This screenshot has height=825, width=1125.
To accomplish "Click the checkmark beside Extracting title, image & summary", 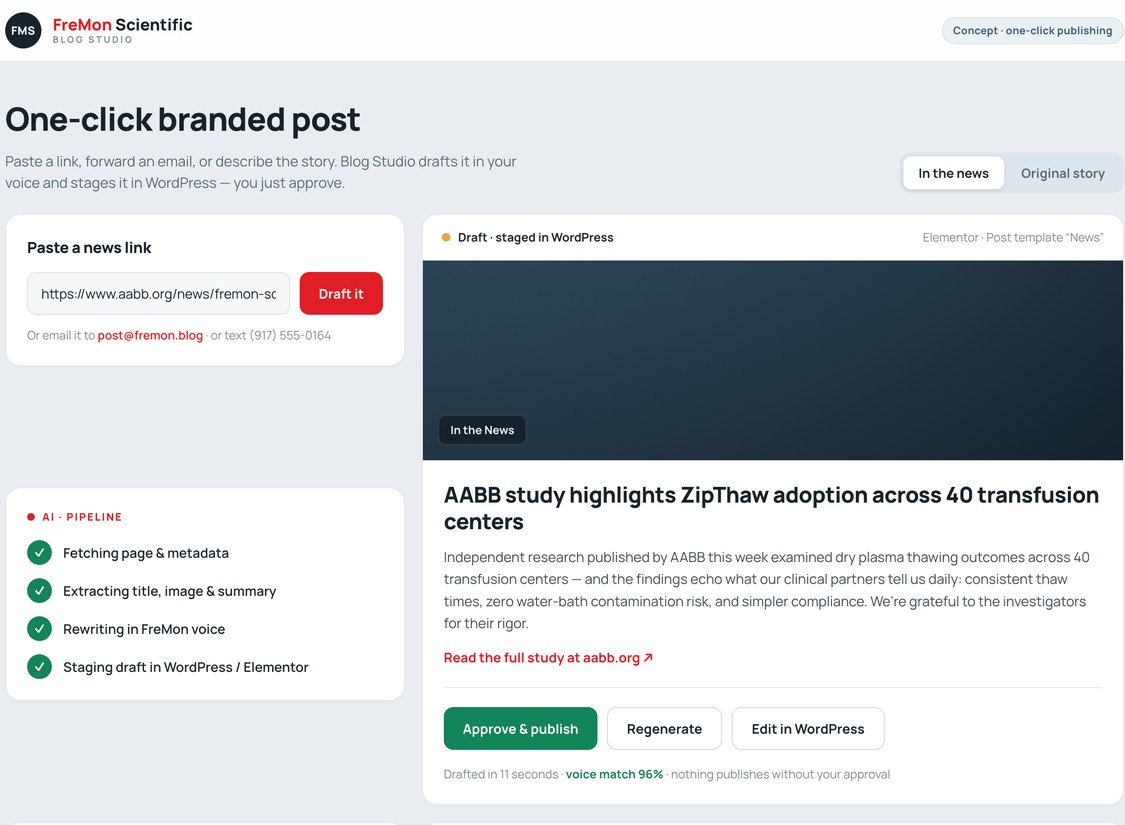I will click(39, 591).
